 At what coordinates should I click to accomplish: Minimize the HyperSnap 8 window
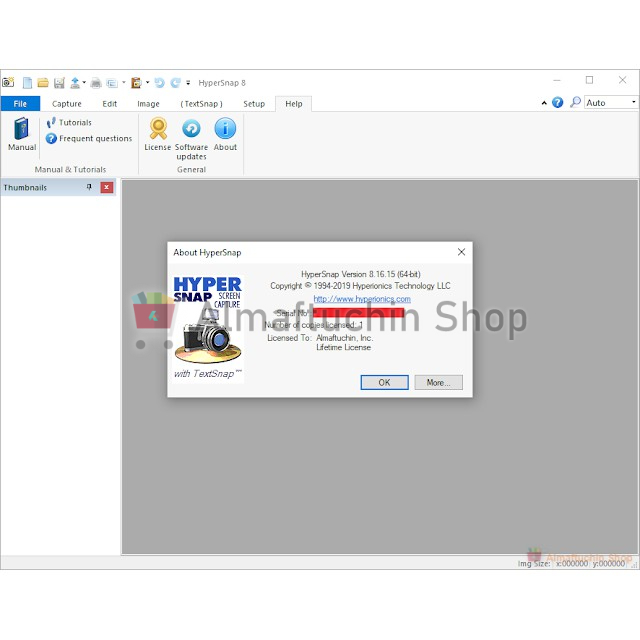click(557, 80)
